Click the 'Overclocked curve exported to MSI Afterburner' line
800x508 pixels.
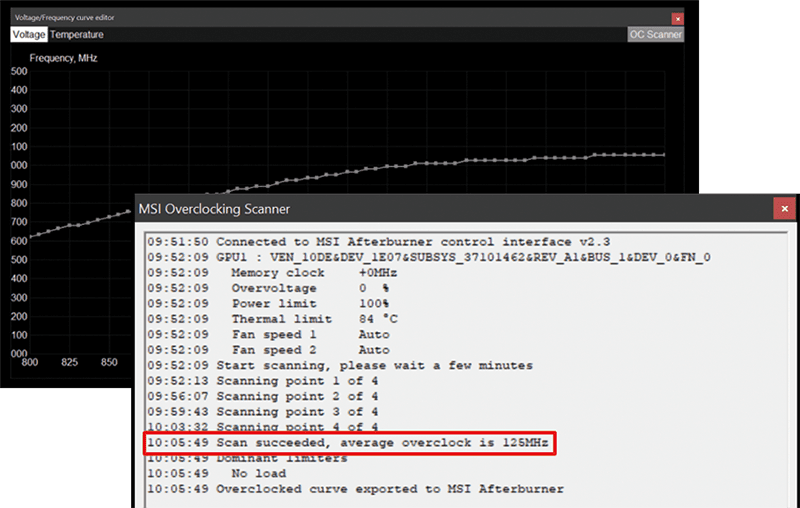(356, 489)
